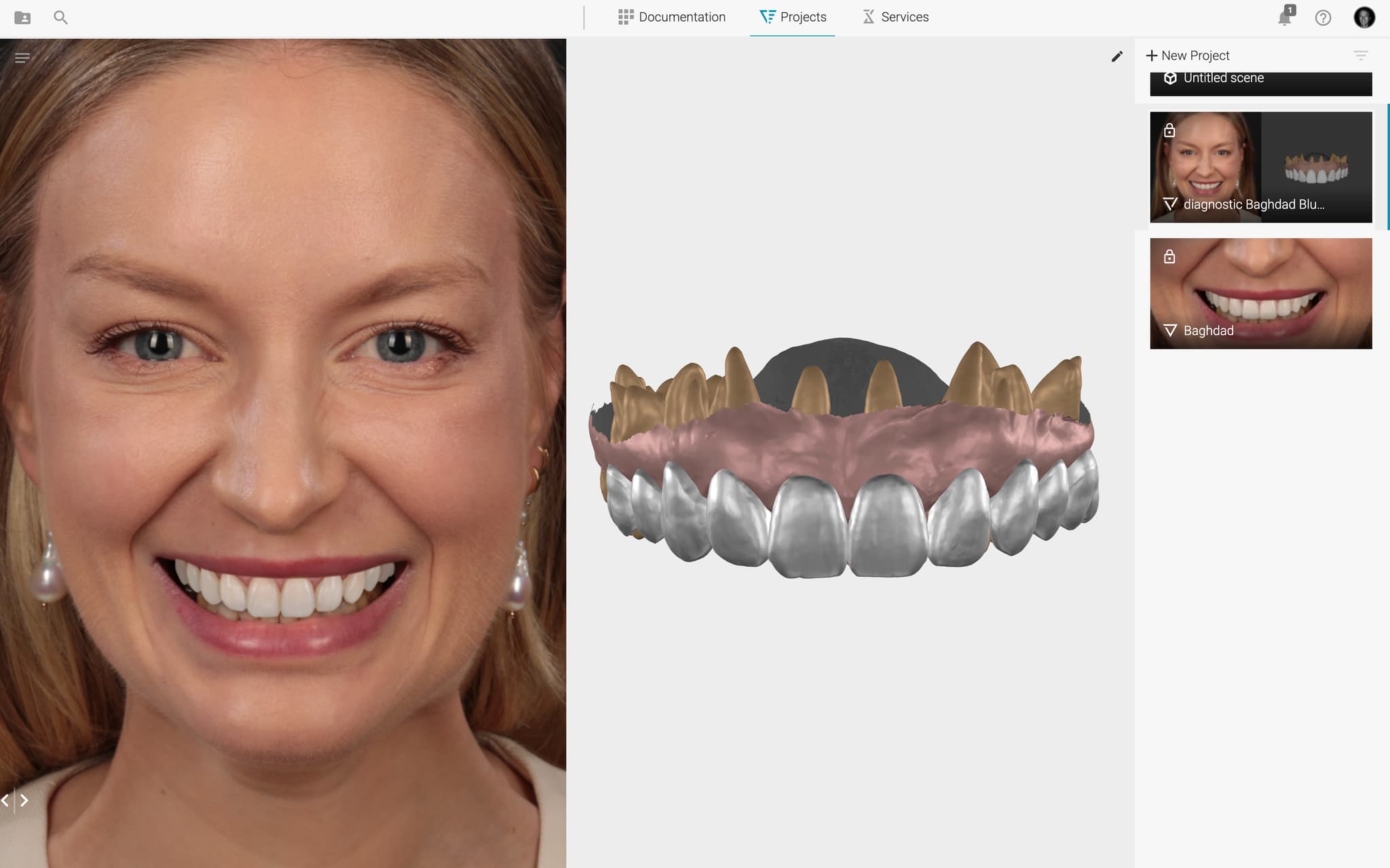Click the search magnifier icon

60,18
